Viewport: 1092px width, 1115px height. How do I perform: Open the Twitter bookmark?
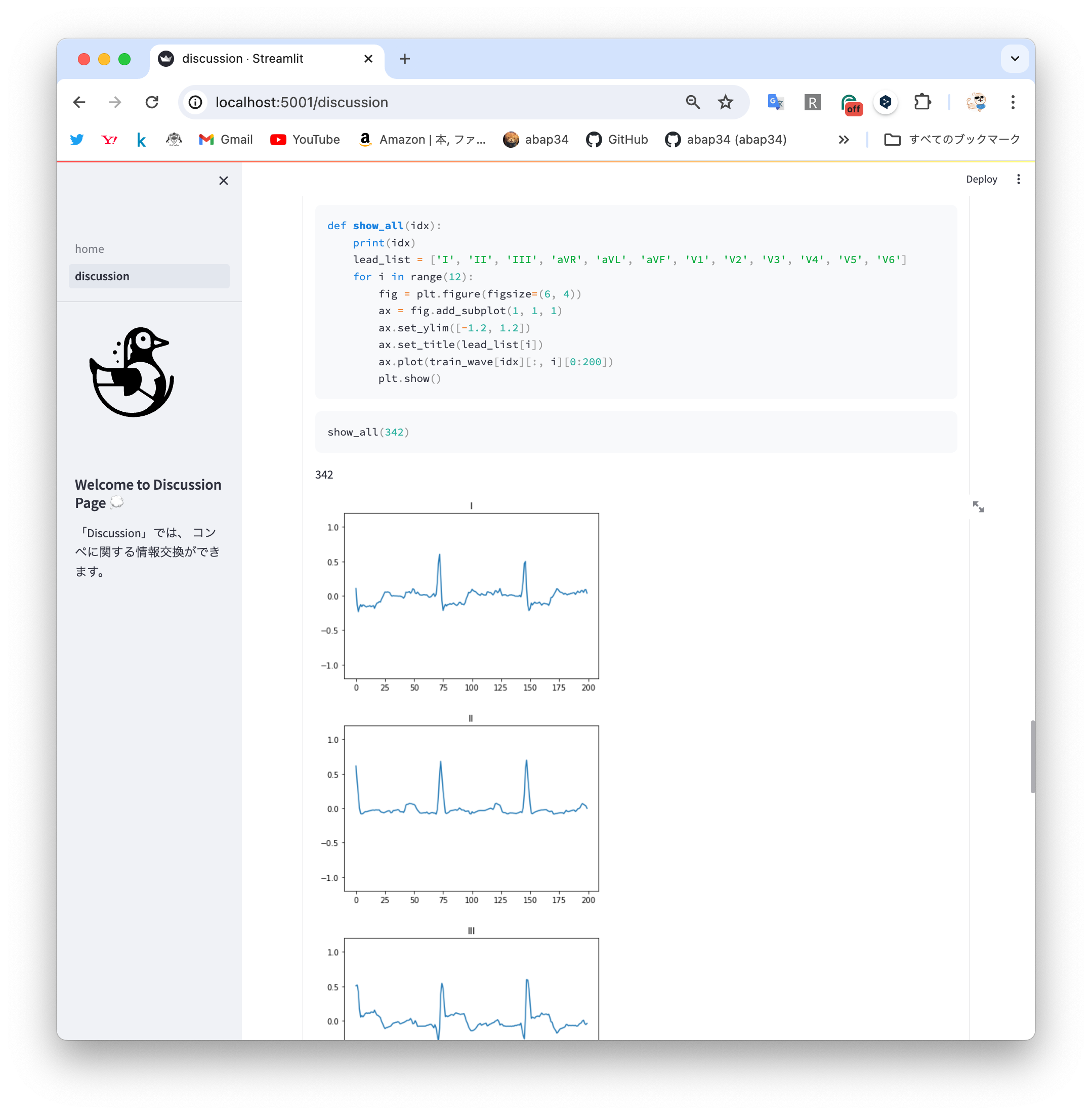click(77, 139)
